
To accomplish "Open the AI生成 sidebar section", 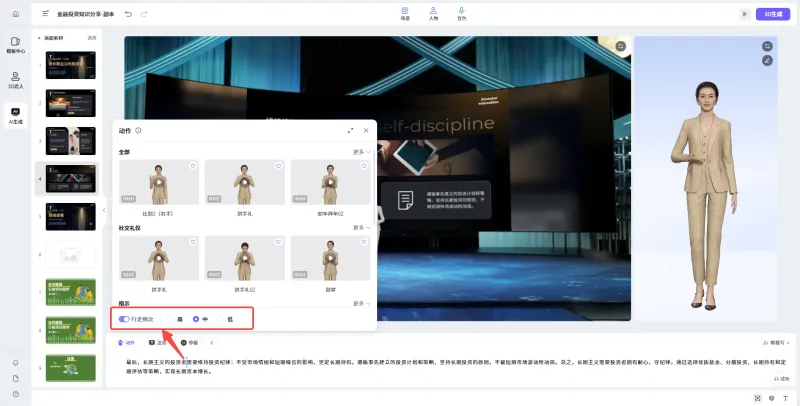I will pos(16,116).
